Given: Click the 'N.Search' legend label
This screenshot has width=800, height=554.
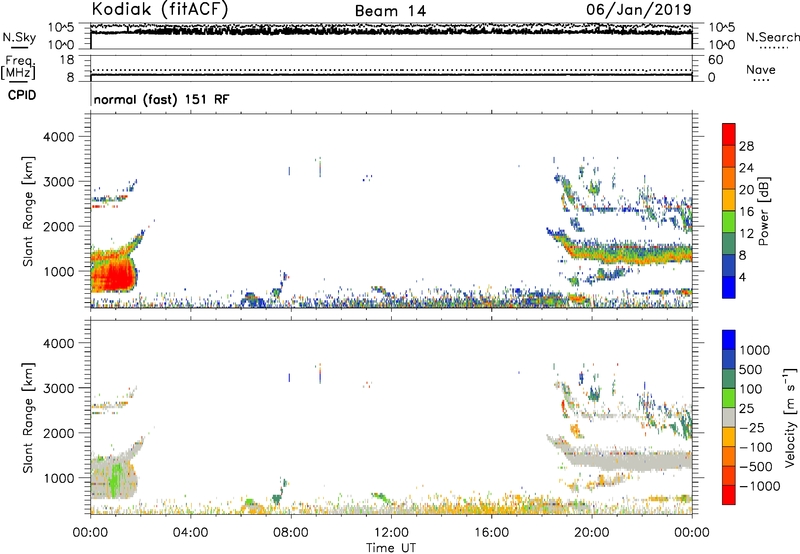Looking at the screenshot, I should click(x=773, y=37).
